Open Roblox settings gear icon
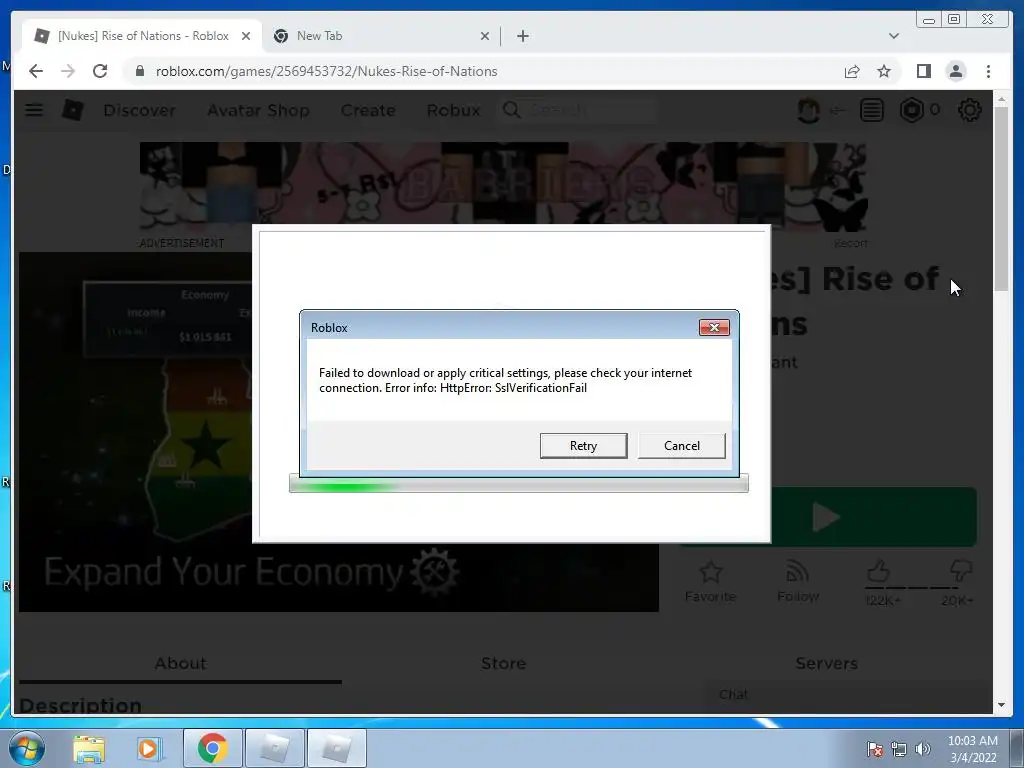Viewport: 1024px width, 768px height. [969, 110]
